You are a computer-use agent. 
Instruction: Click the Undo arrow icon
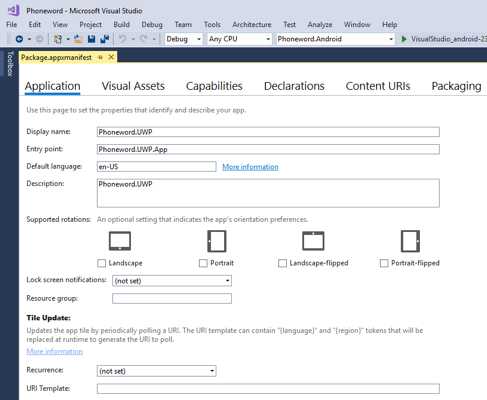(122, 39)
